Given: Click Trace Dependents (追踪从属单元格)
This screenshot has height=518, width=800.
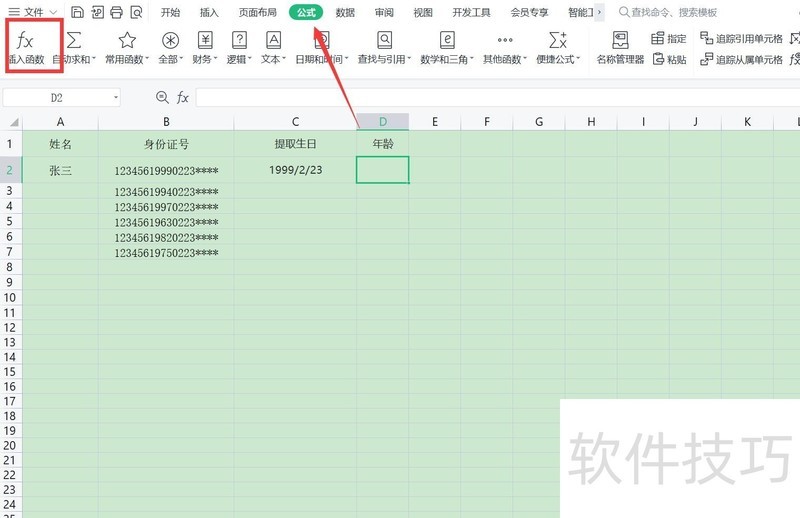Looking at the screenshot, I should (741, 59).
